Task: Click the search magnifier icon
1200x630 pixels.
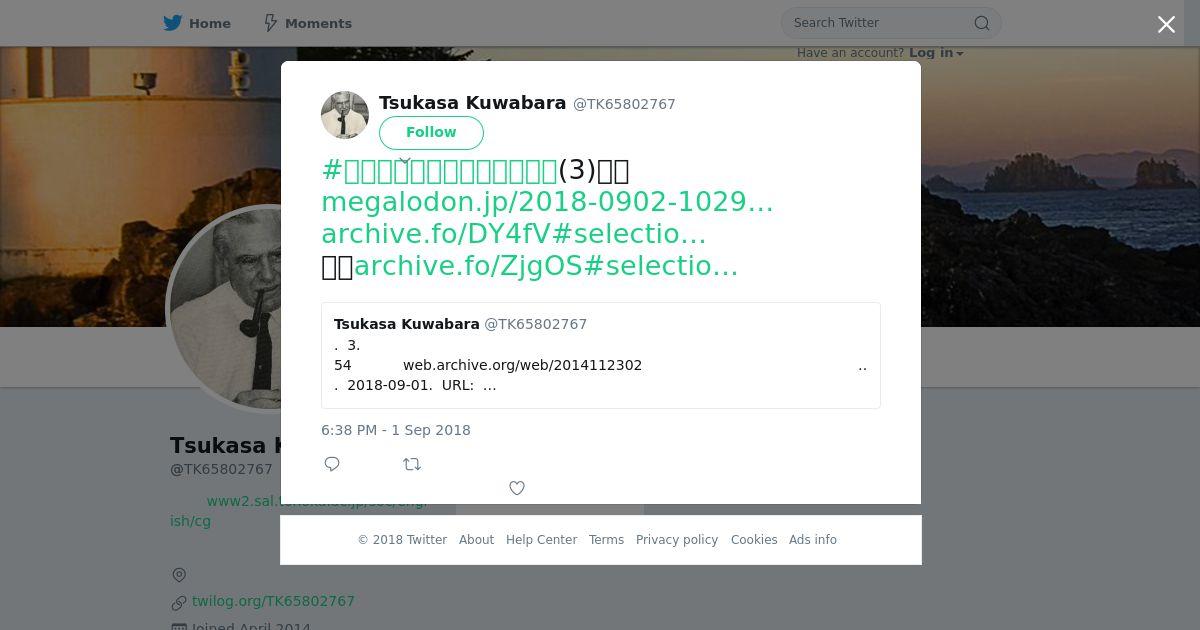Action: coord(982,23)
